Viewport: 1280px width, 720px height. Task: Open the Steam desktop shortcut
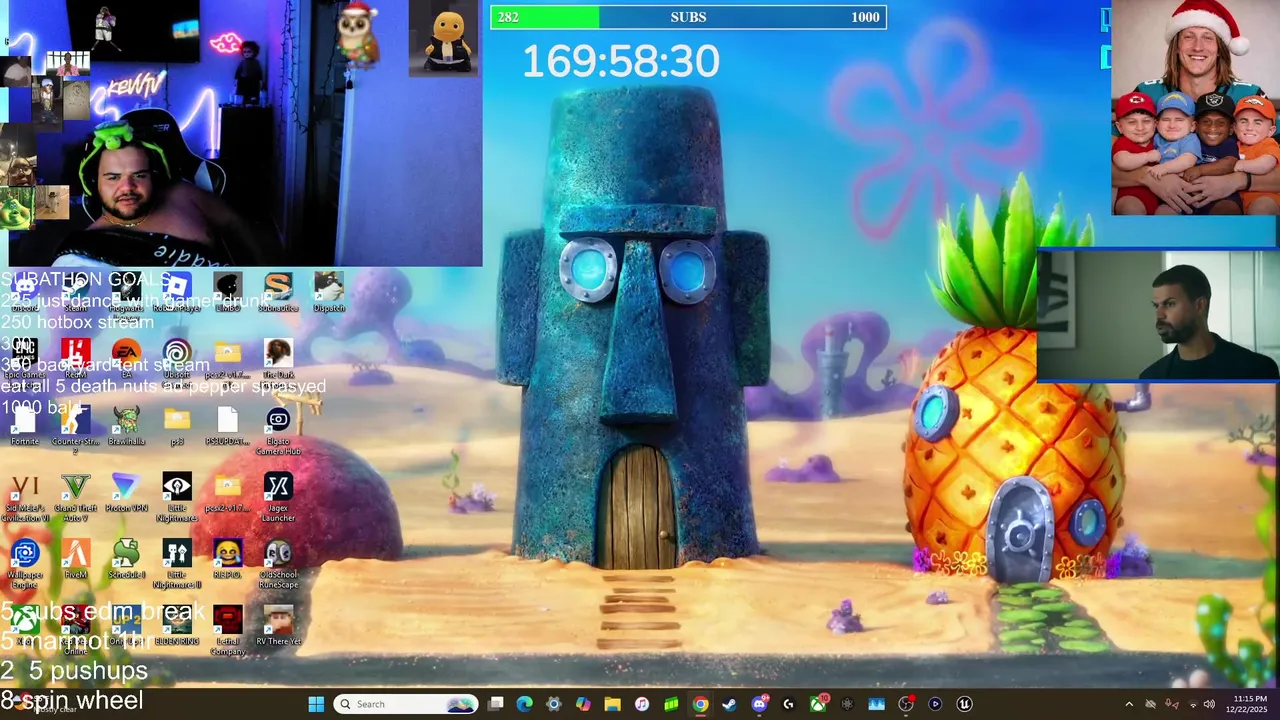[75, 293]
